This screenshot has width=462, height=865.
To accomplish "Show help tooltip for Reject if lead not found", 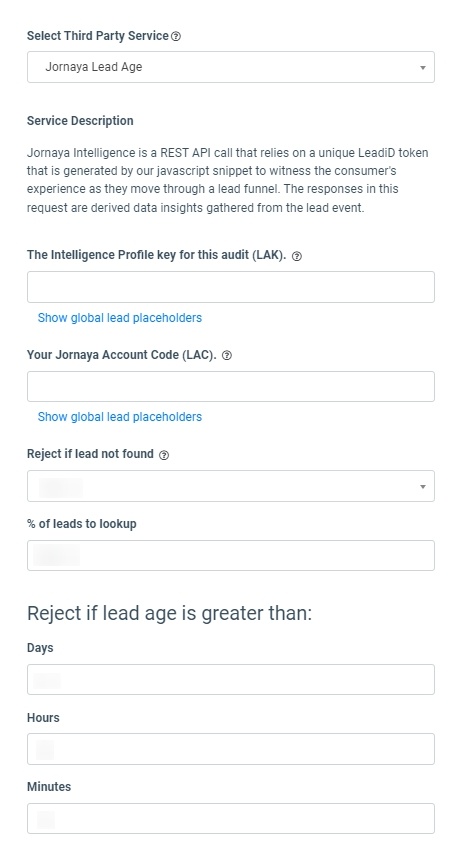I will pos(163,455).
